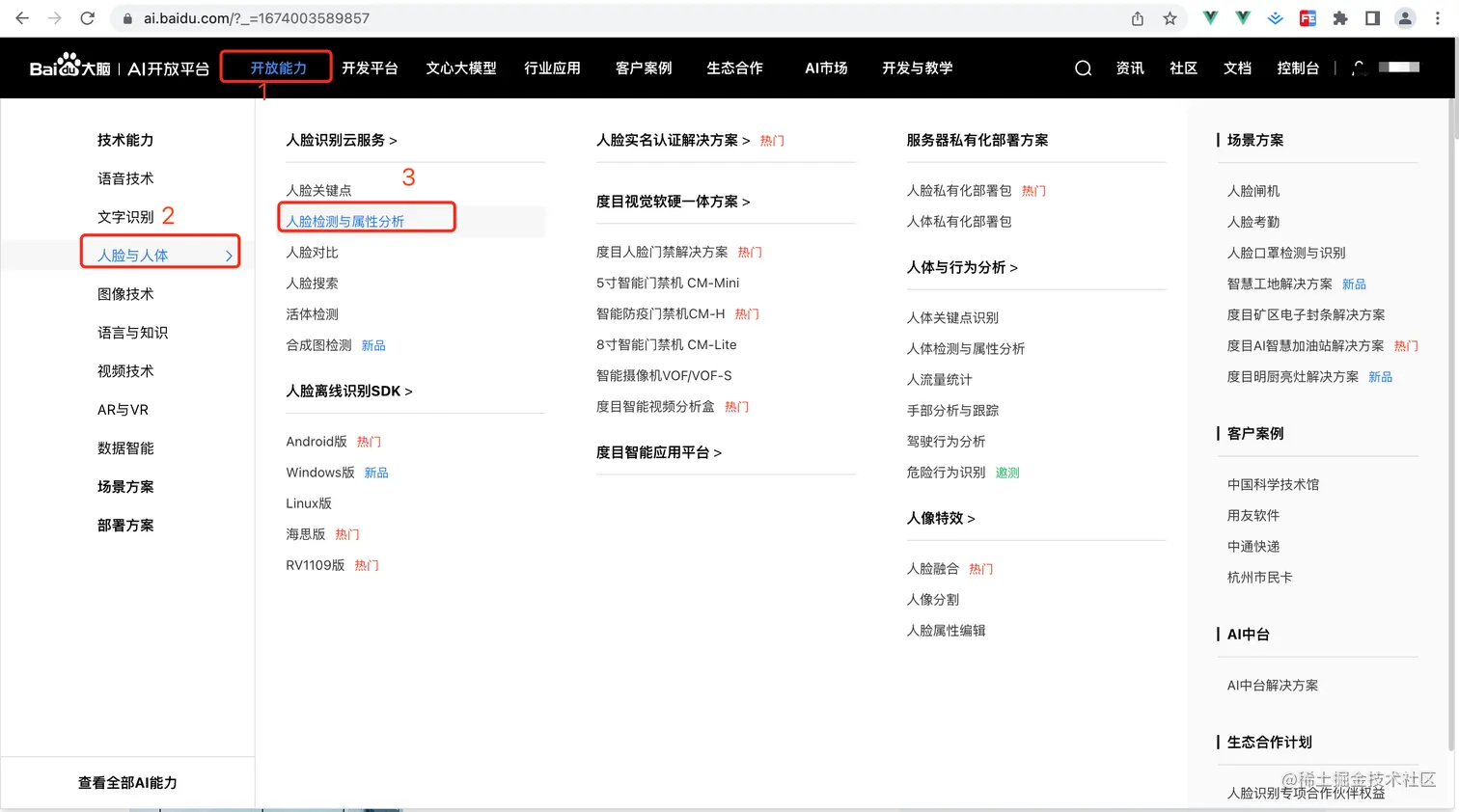Expand 度目智能应用平台 > heading
Image resolution: width=1459 pixels, height=812 pixels.
coord(659,452)
